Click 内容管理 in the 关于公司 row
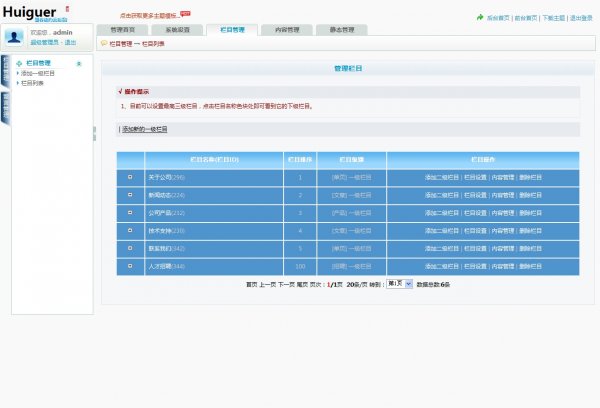600x408 pixels. tap(503, 177)
